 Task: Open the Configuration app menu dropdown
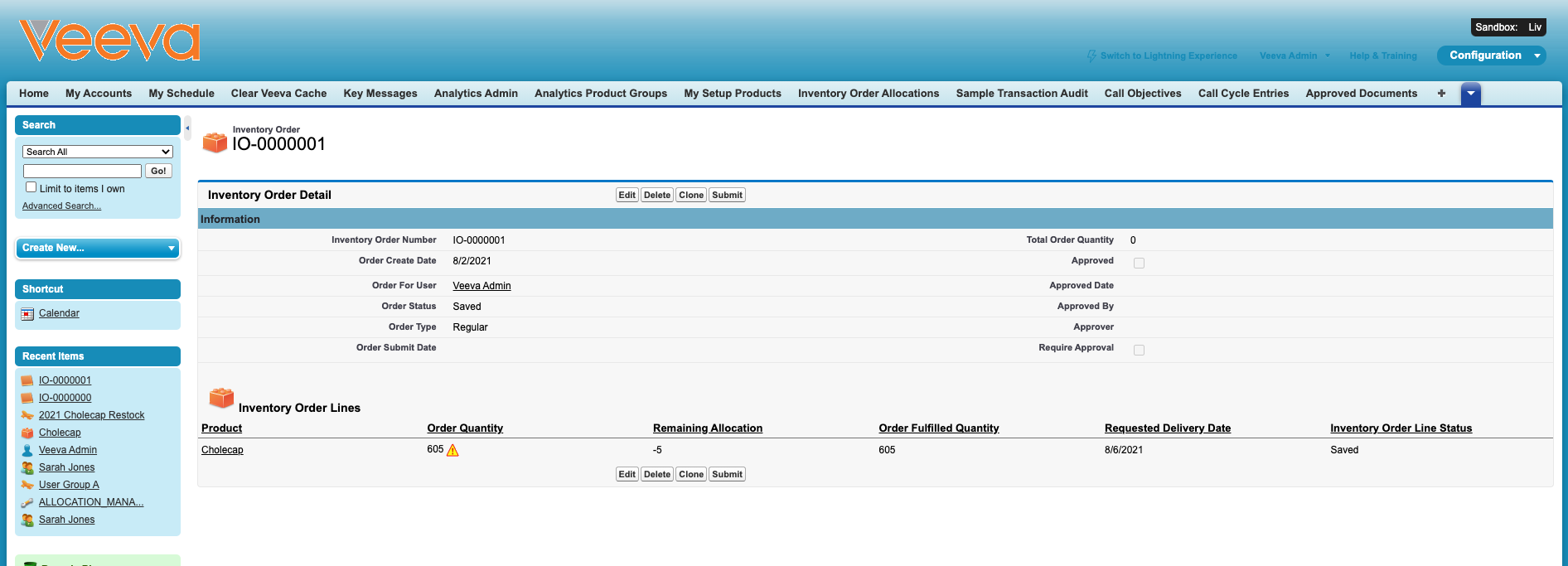1537,56
